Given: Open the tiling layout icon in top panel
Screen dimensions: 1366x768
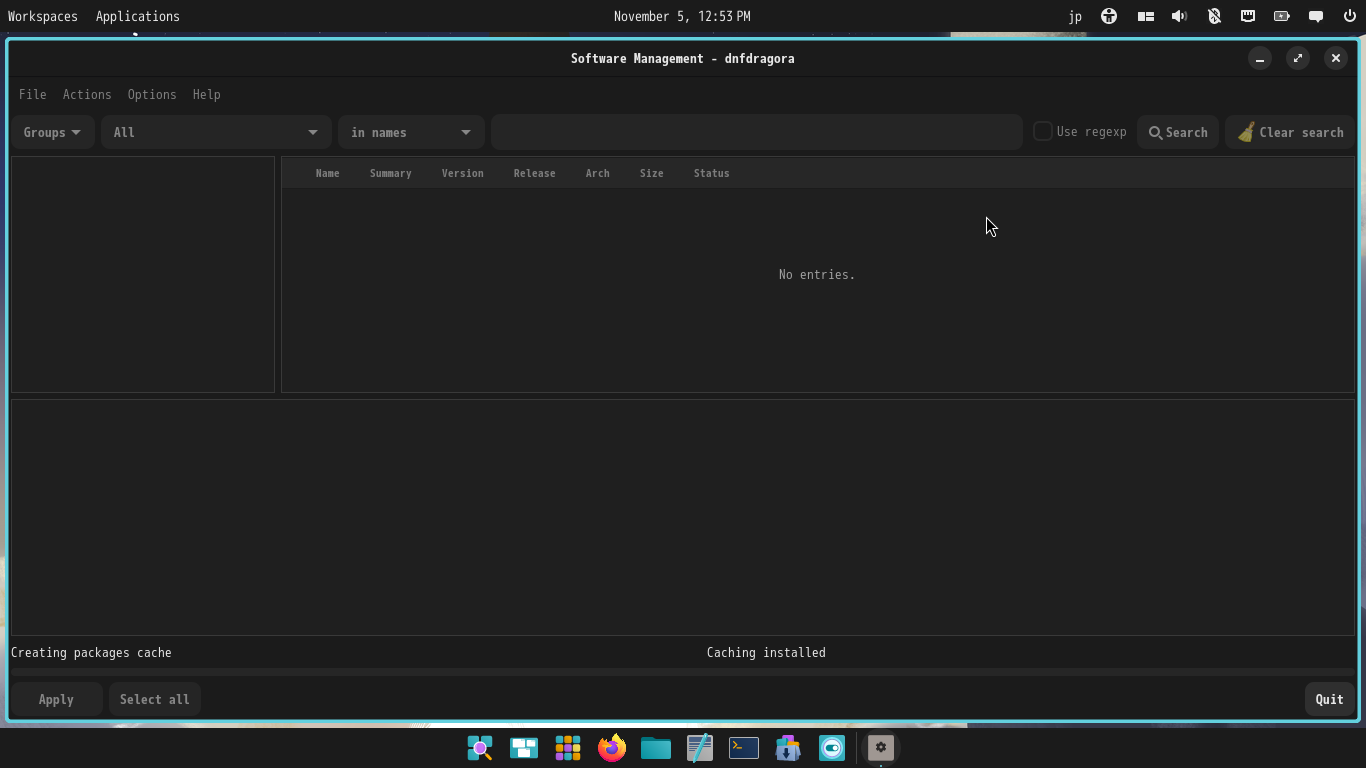Looking at the screenshot, I should [x=1146, y=16].
